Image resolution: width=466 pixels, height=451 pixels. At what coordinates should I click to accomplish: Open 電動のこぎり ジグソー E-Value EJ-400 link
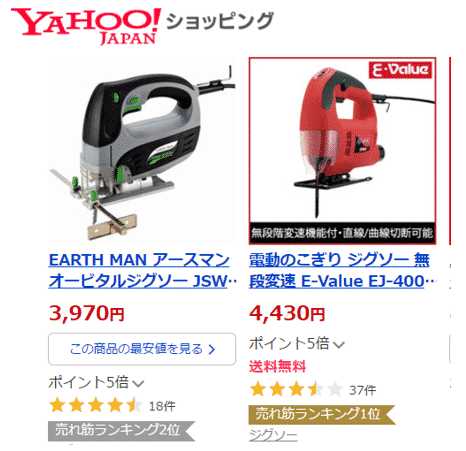tap(343, 270)
